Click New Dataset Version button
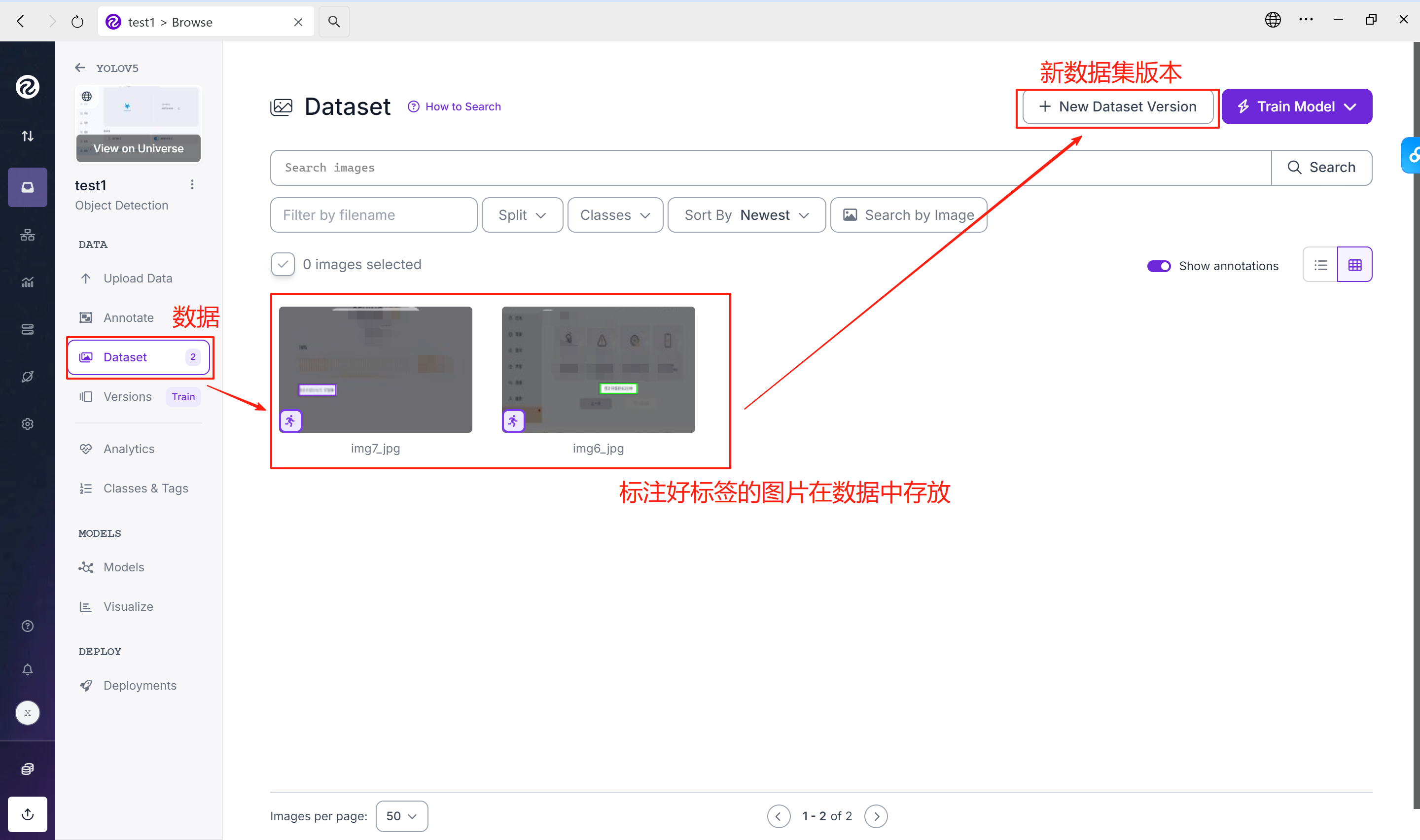The width and height of the screenshot is (1420, 840). point(1117,106)
